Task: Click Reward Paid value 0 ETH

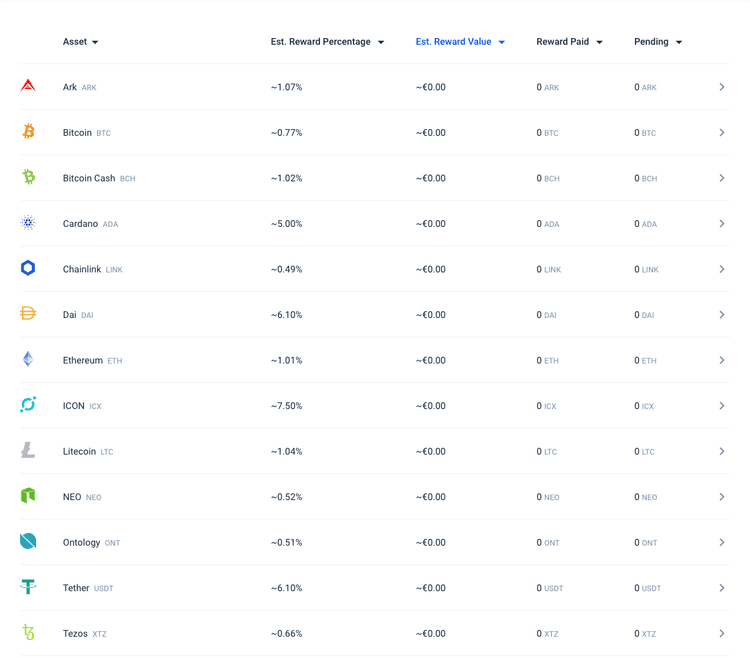Action: tap(548, 360)
